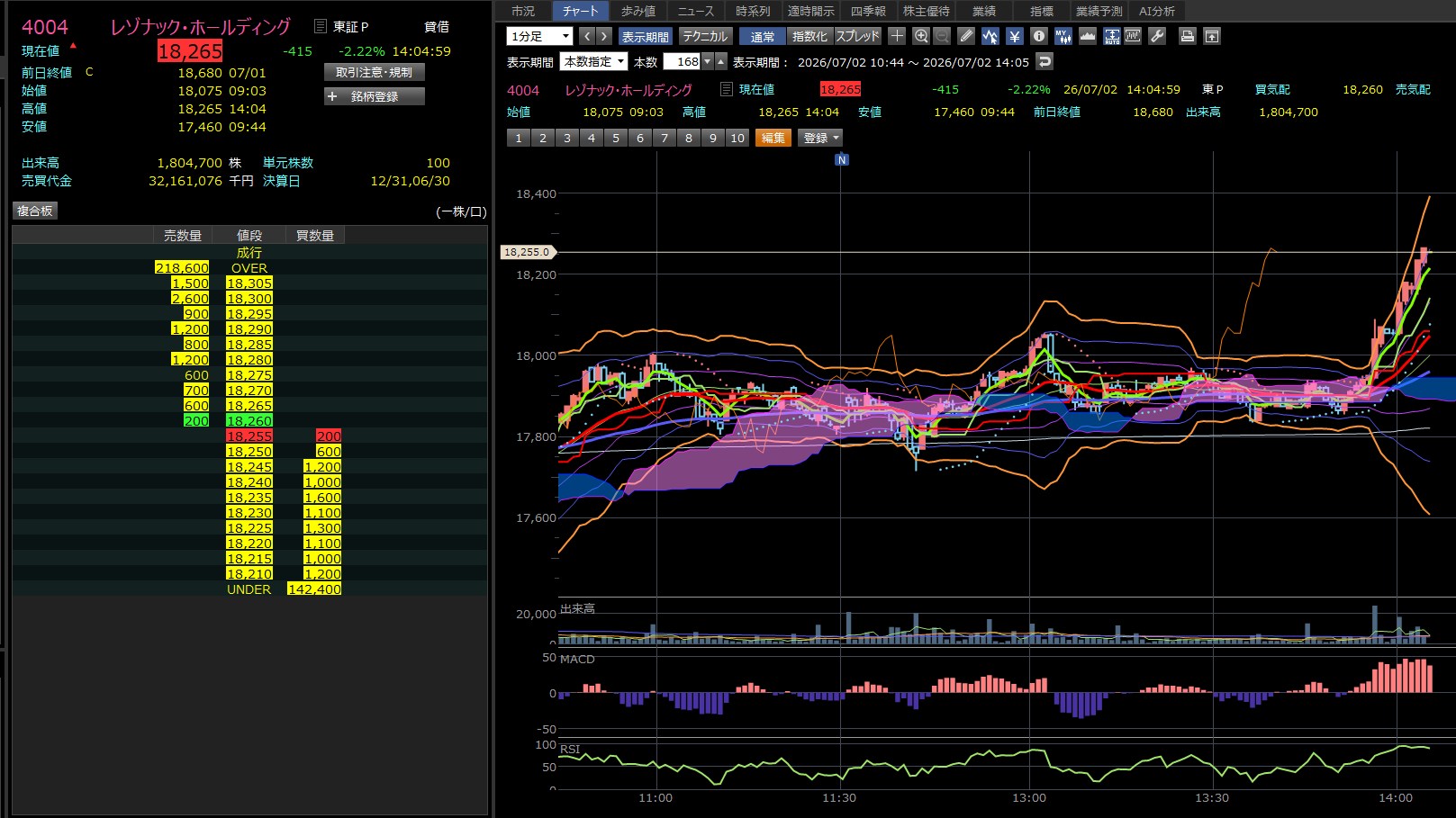
Task: Pop out chart into separate window
Action: click(1212, 36)
